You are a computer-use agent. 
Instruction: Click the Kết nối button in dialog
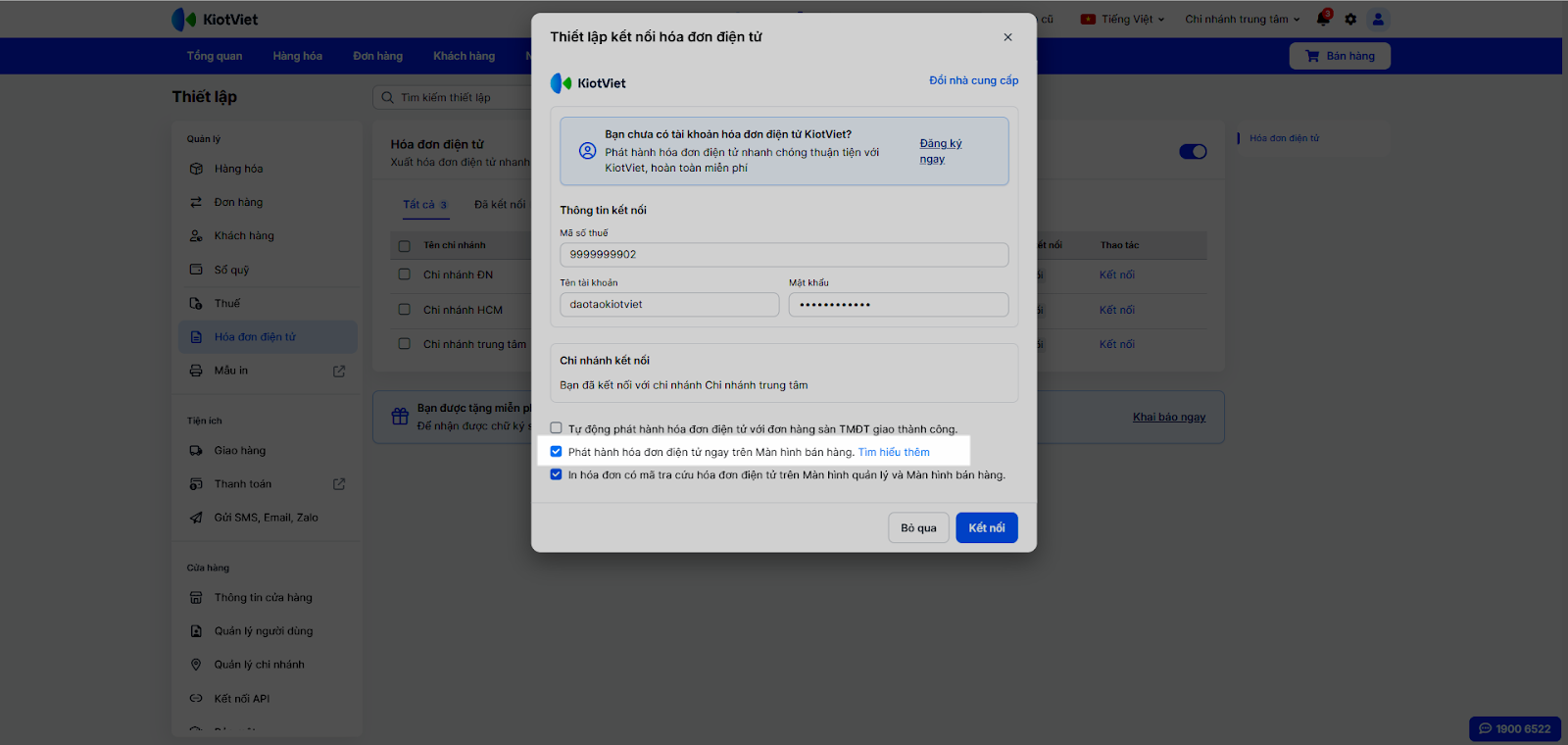coord(987,528)
